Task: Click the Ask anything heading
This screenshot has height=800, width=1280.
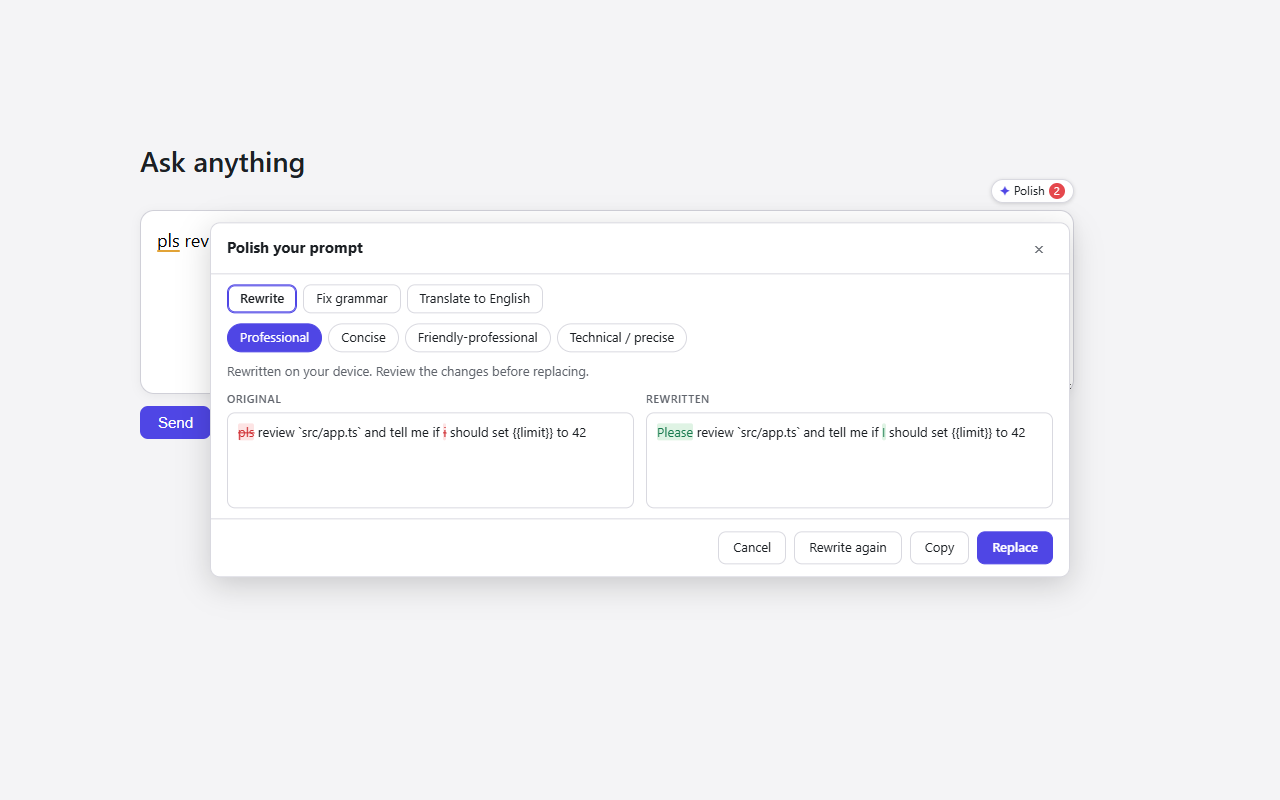Action: point(222,162)
